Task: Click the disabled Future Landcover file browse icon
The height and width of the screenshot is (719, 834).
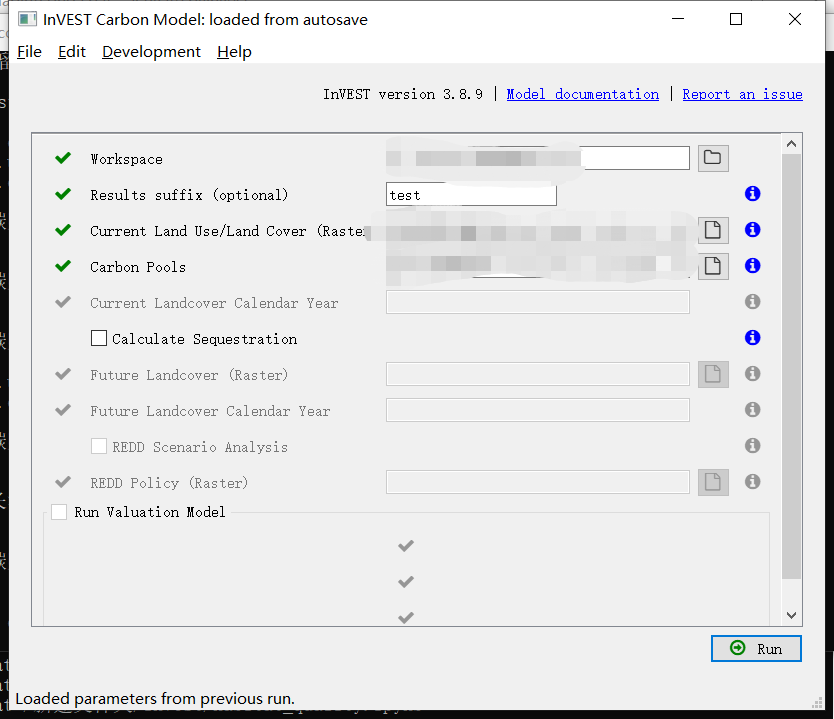Action: click(713, 374)
